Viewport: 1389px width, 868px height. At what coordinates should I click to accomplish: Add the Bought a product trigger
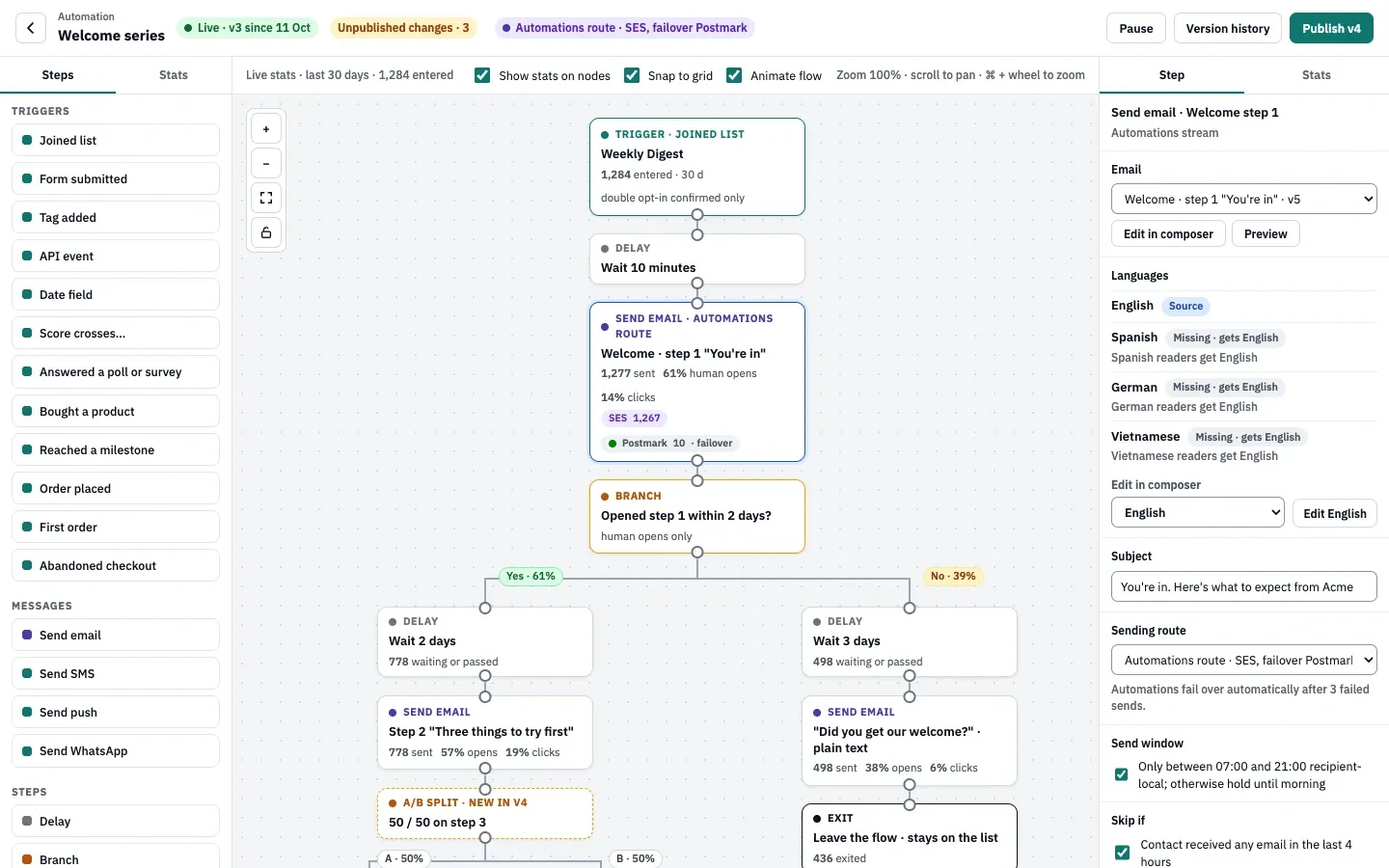click(x=116, y=411)
